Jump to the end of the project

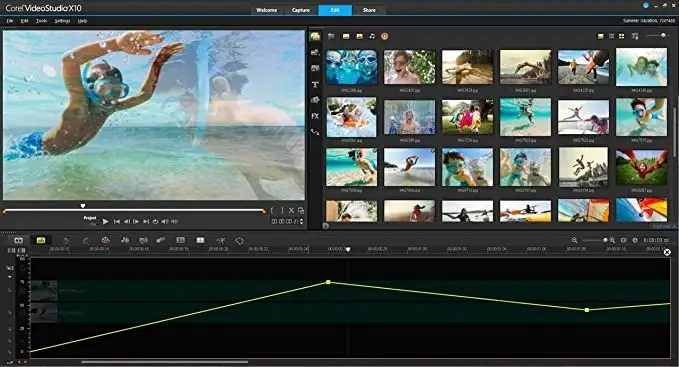[146, 222]
